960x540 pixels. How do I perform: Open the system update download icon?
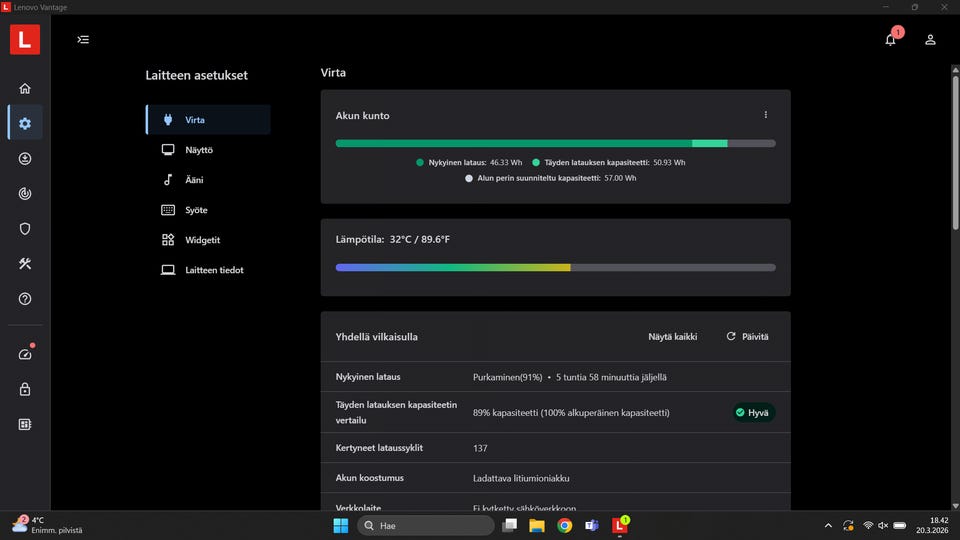(x=25, y=158)
